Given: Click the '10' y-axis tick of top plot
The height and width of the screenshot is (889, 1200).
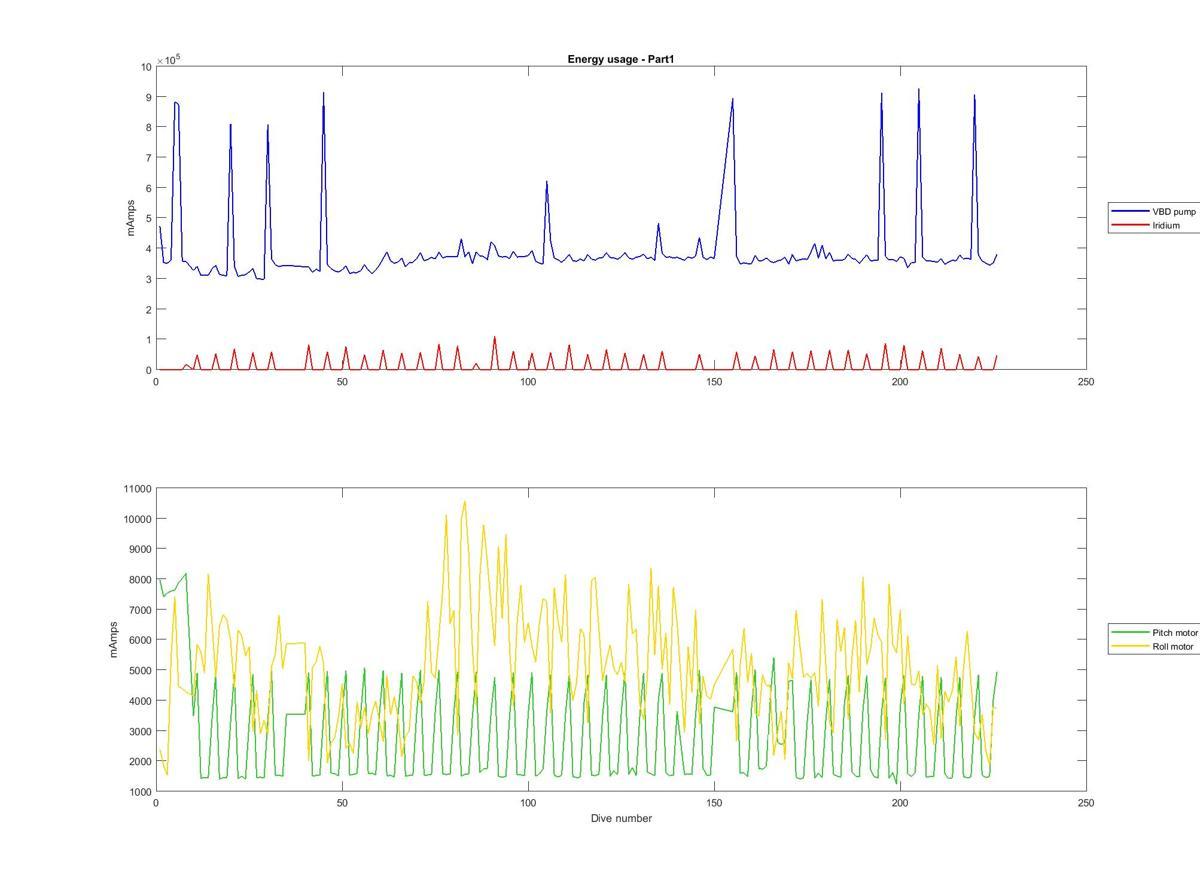Looking at the screenshot, I should tap(146, 66).
